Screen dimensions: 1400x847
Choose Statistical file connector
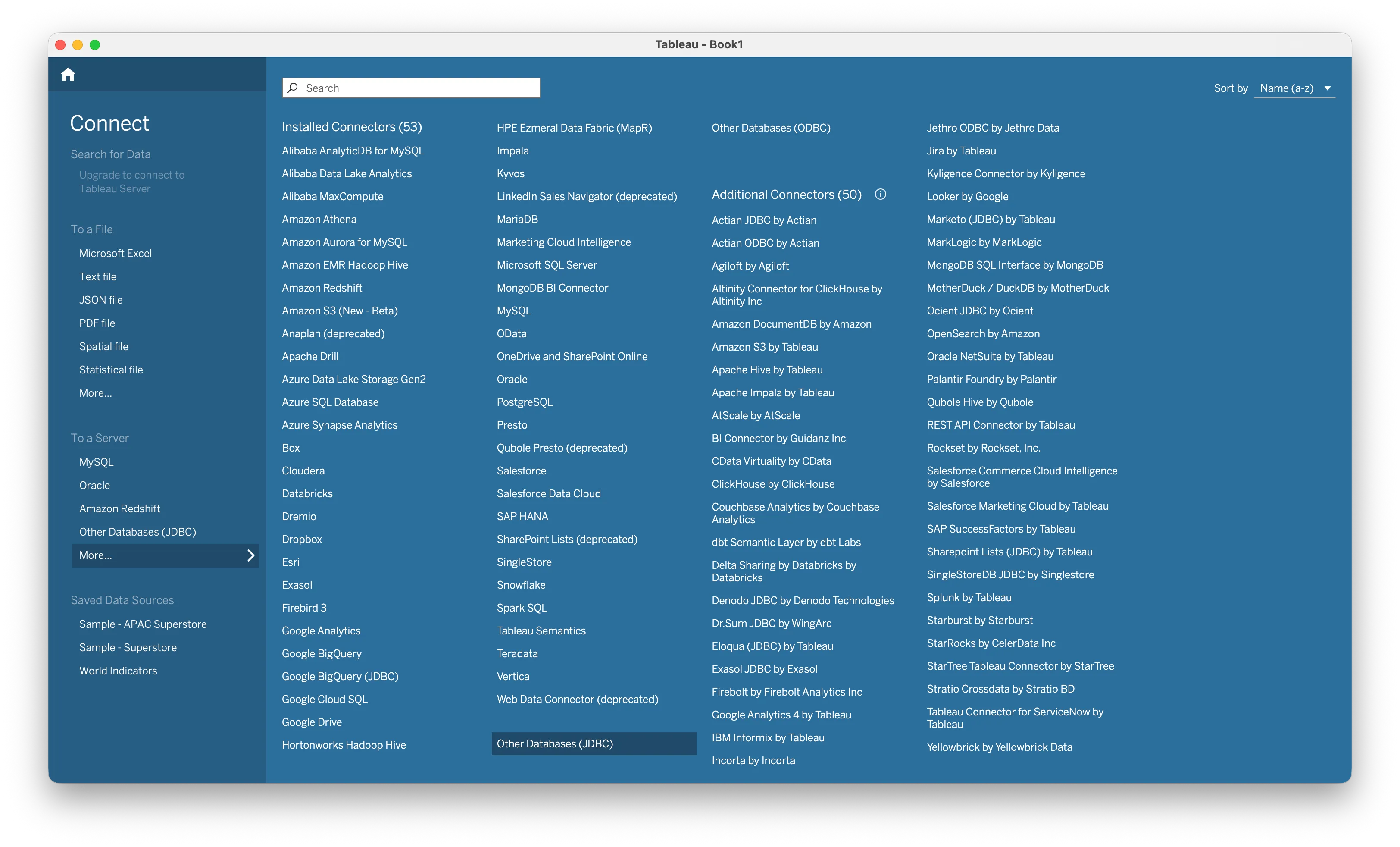(x=111, y=370)
